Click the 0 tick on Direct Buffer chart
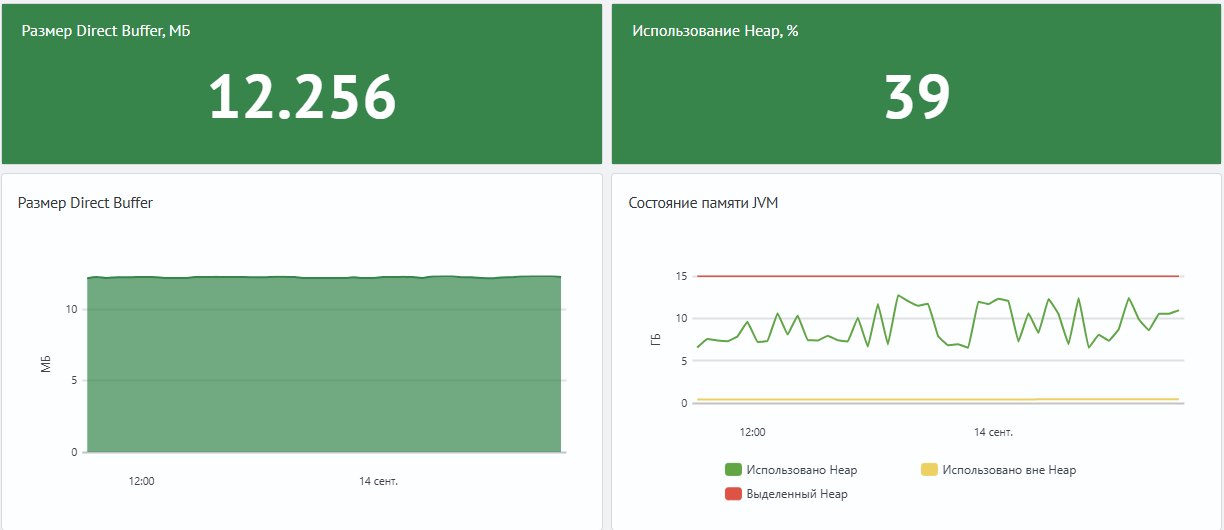The height and width of the screenshot is (530, 1224). pyautogui.click(x=74, y=452)
